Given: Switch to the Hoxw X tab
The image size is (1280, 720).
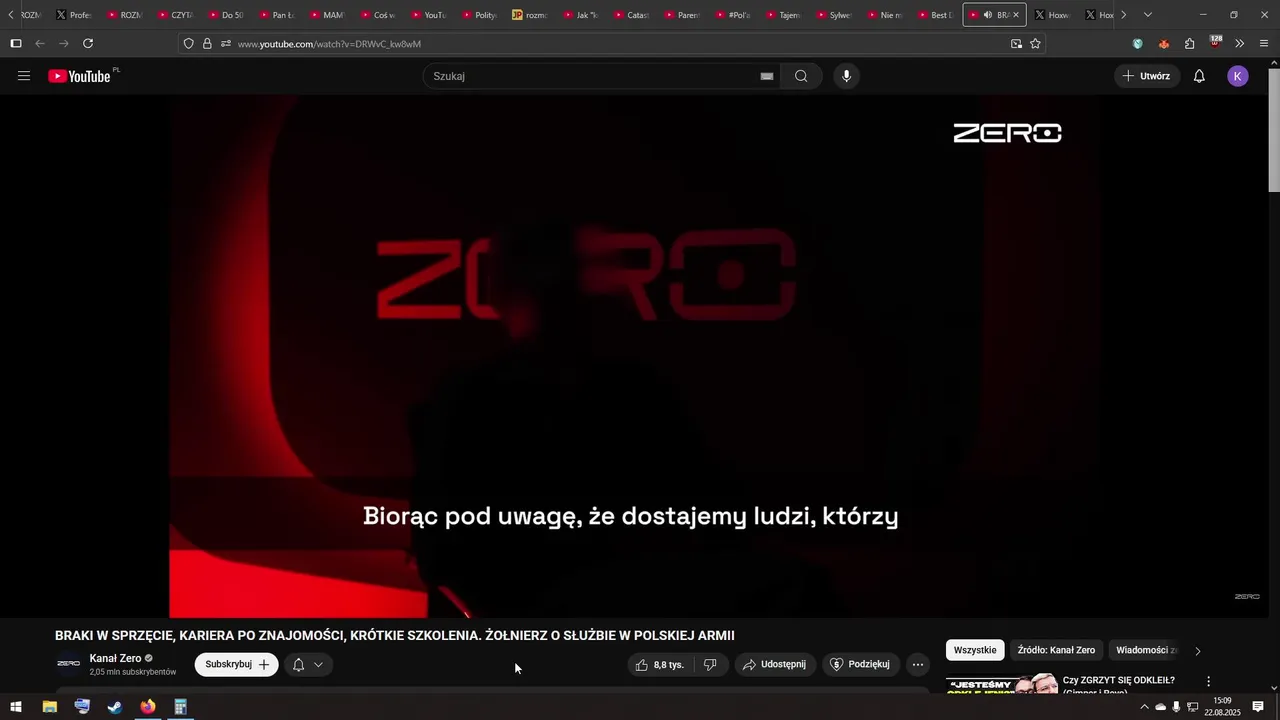Looking at the screenshot, I should (1053, 15).
